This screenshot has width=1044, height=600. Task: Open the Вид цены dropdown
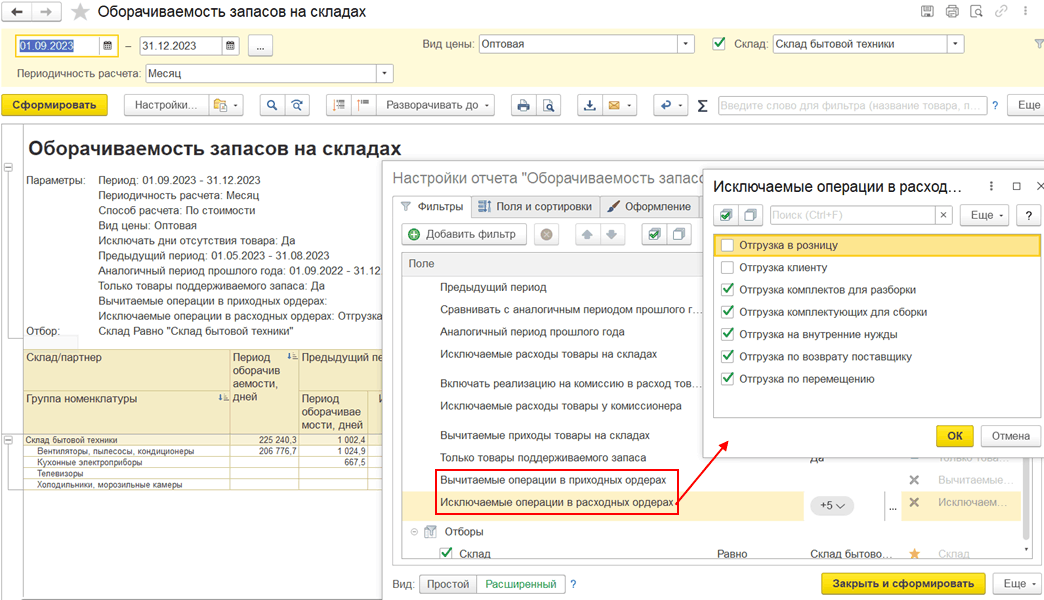(x=685, y=45)
